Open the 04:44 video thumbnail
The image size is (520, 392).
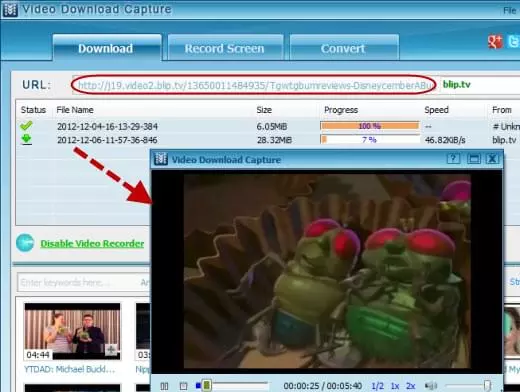coord(72,331)
